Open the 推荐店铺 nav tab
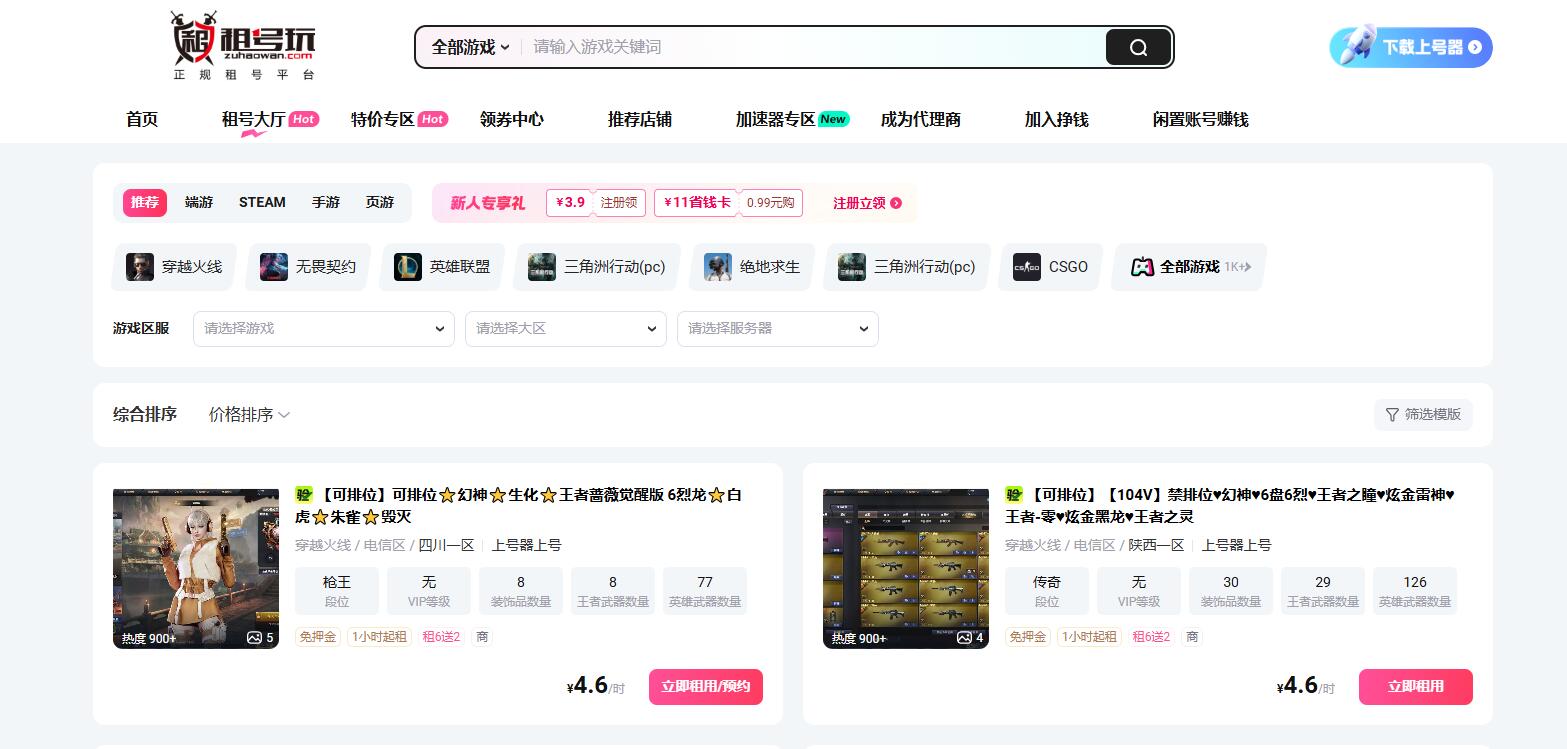 coord(640,119)
